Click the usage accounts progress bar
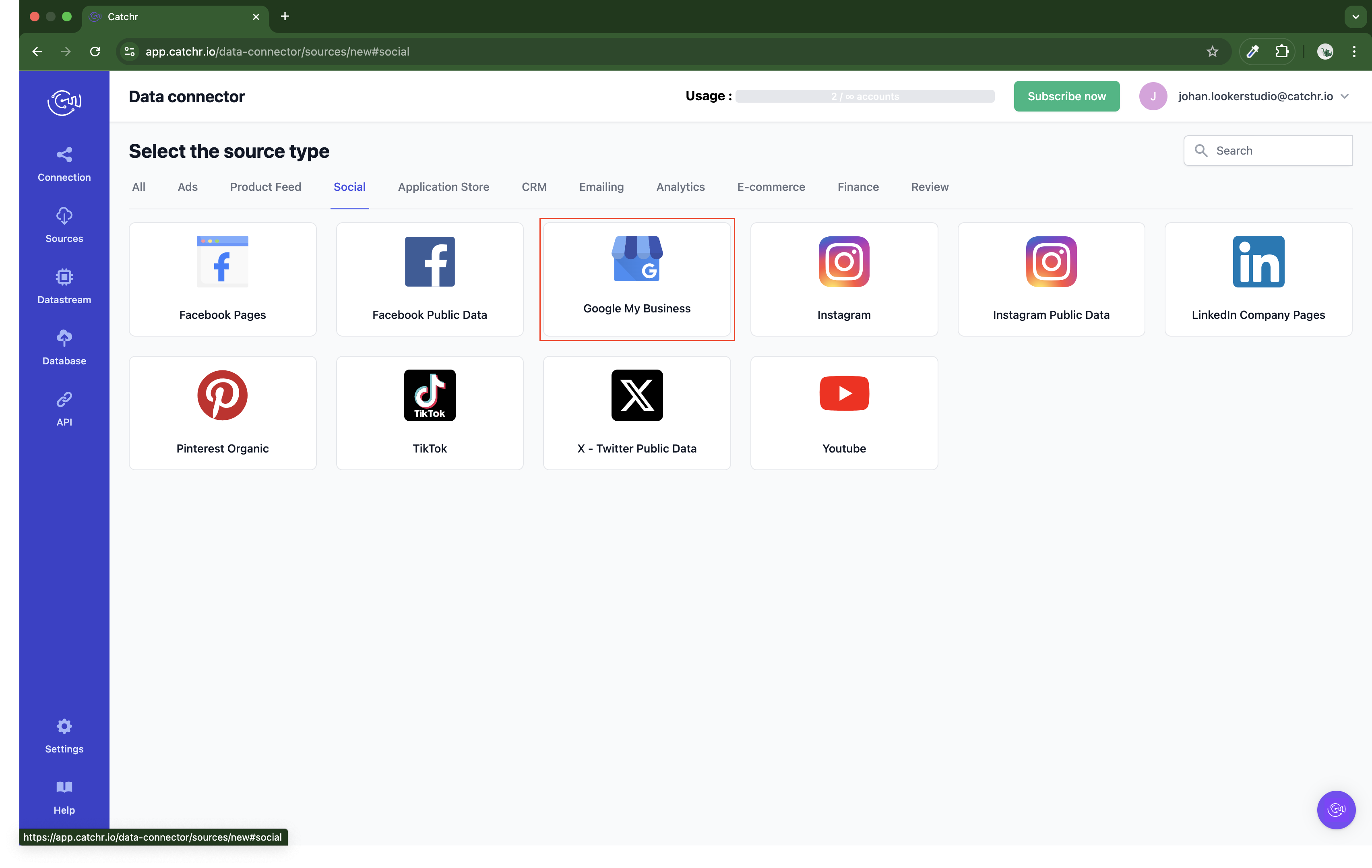Image resolution: width=1372 pixels, height=868 pixels. click(864, 96)
